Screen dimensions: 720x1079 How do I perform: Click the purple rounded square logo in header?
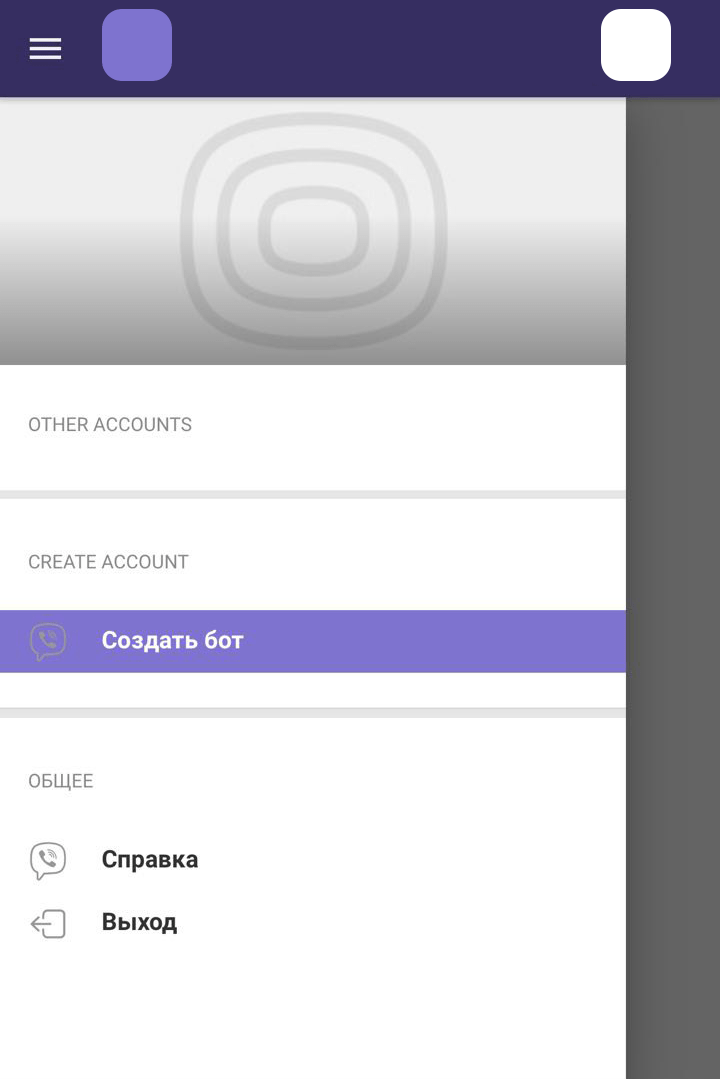[x=137, y=45]
